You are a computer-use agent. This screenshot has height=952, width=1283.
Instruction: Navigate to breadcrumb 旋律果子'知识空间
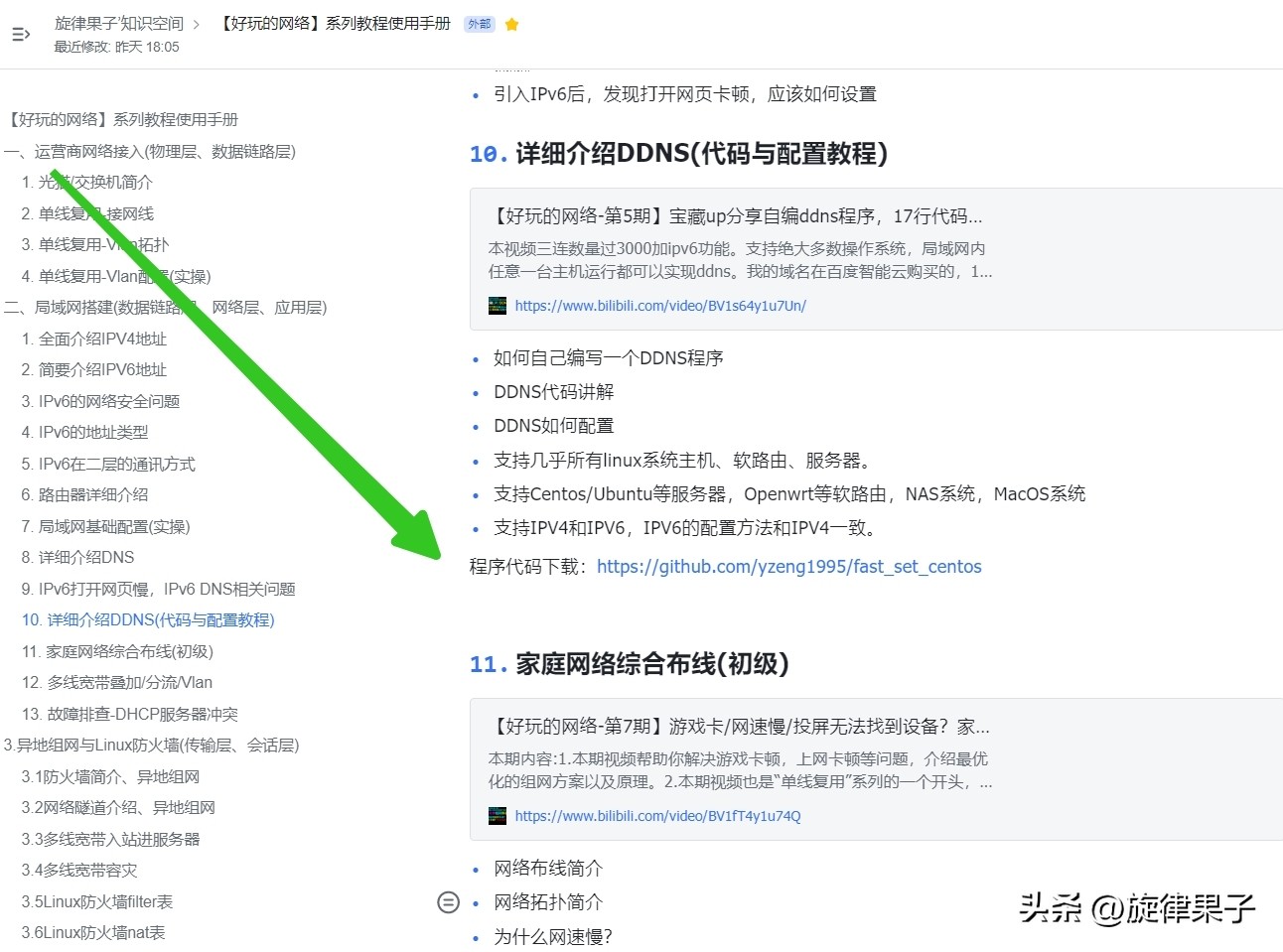[x=119, y=23]
